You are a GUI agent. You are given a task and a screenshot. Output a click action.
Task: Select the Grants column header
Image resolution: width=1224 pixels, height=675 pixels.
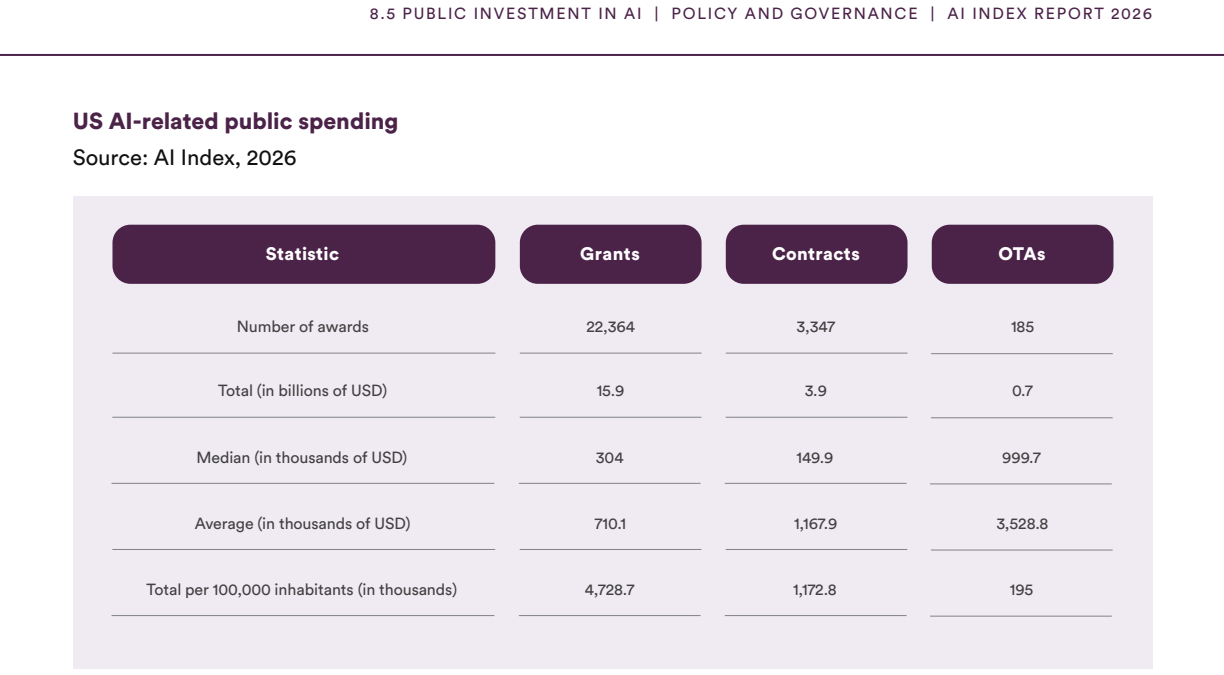tap(610, 254)
